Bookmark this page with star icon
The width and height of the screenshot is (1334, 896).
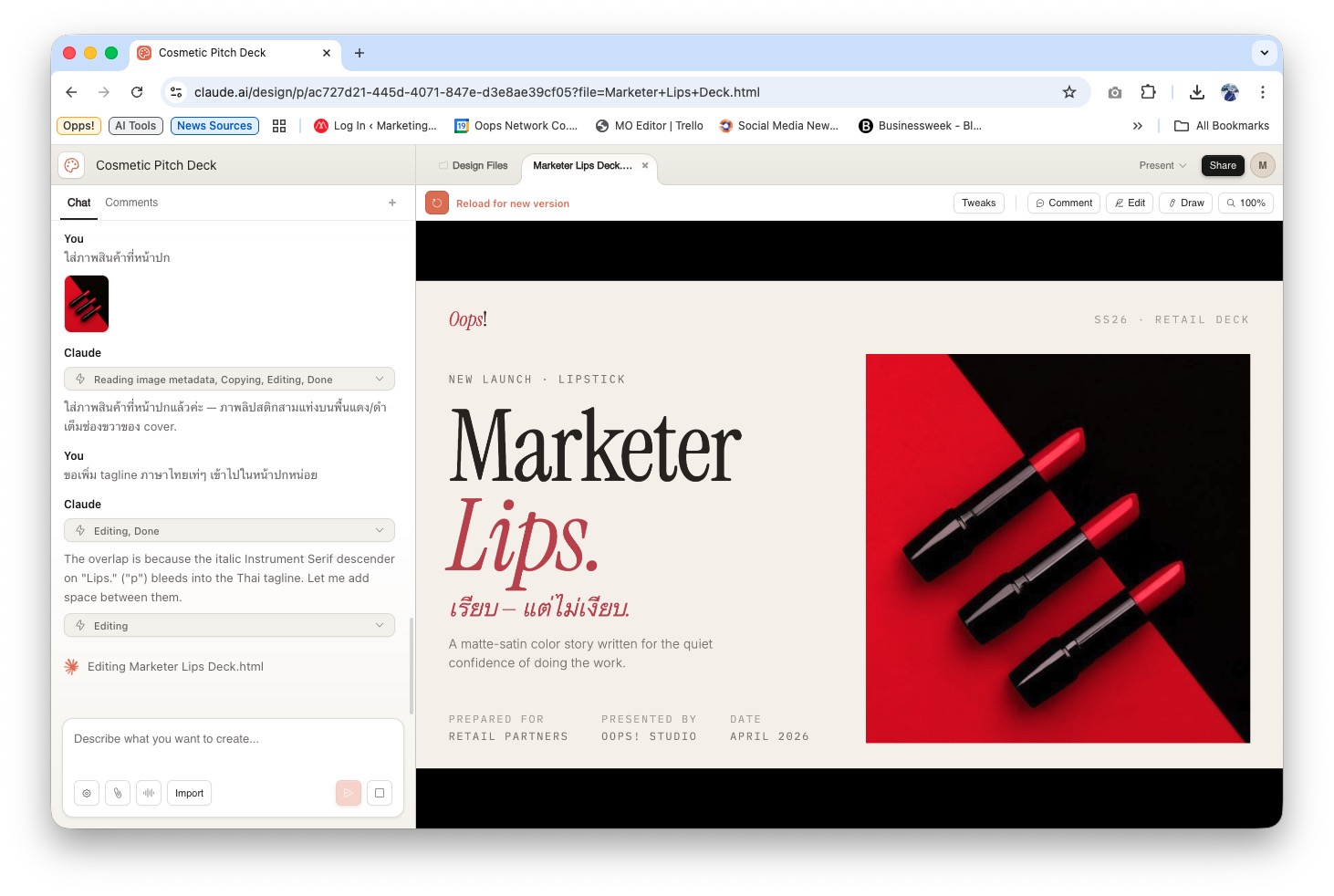1069,92
